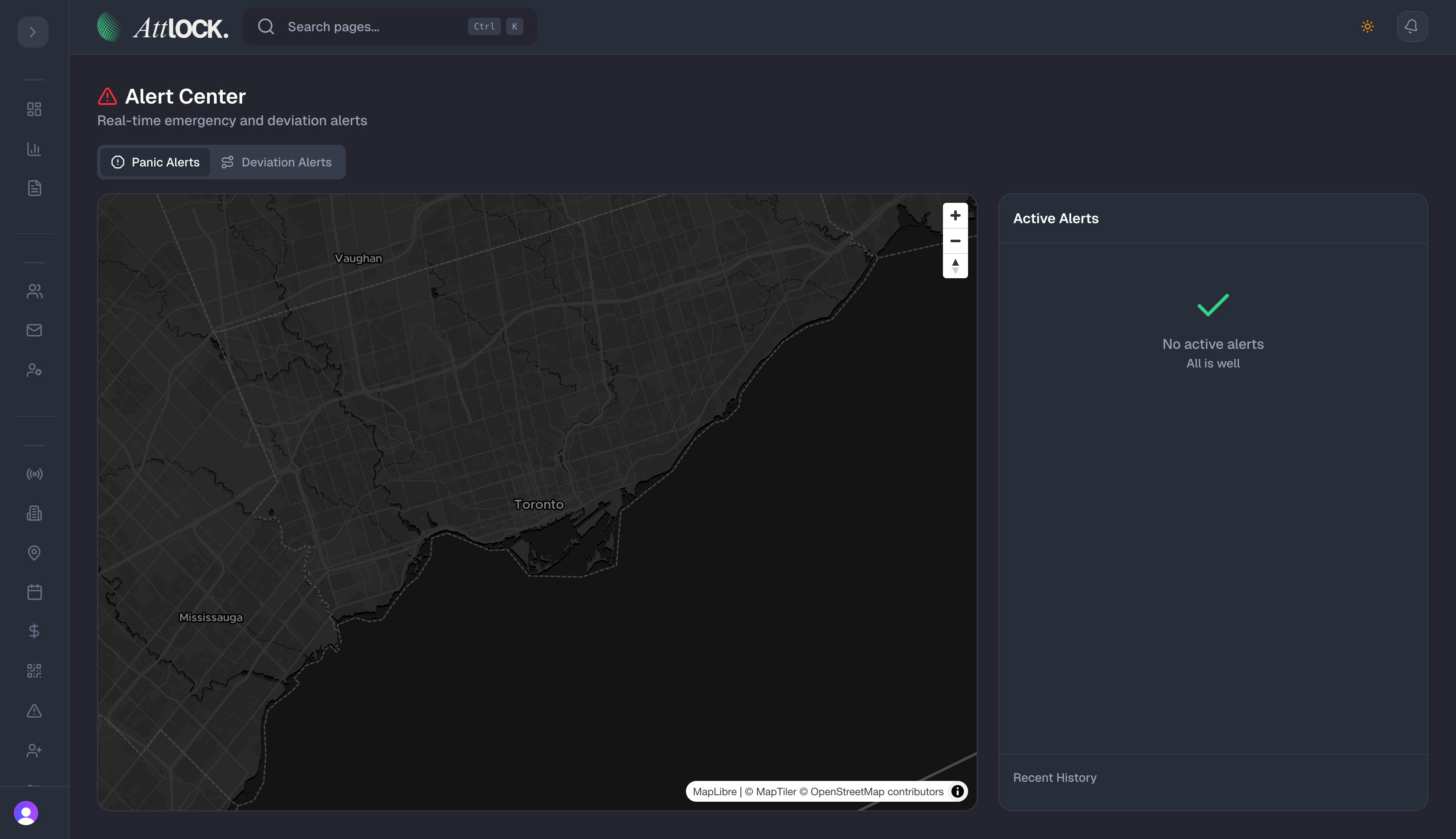This screenshot has height=839, width=1456.
Task: Open notifications bell in header
Action: (x=1412, y=26)
